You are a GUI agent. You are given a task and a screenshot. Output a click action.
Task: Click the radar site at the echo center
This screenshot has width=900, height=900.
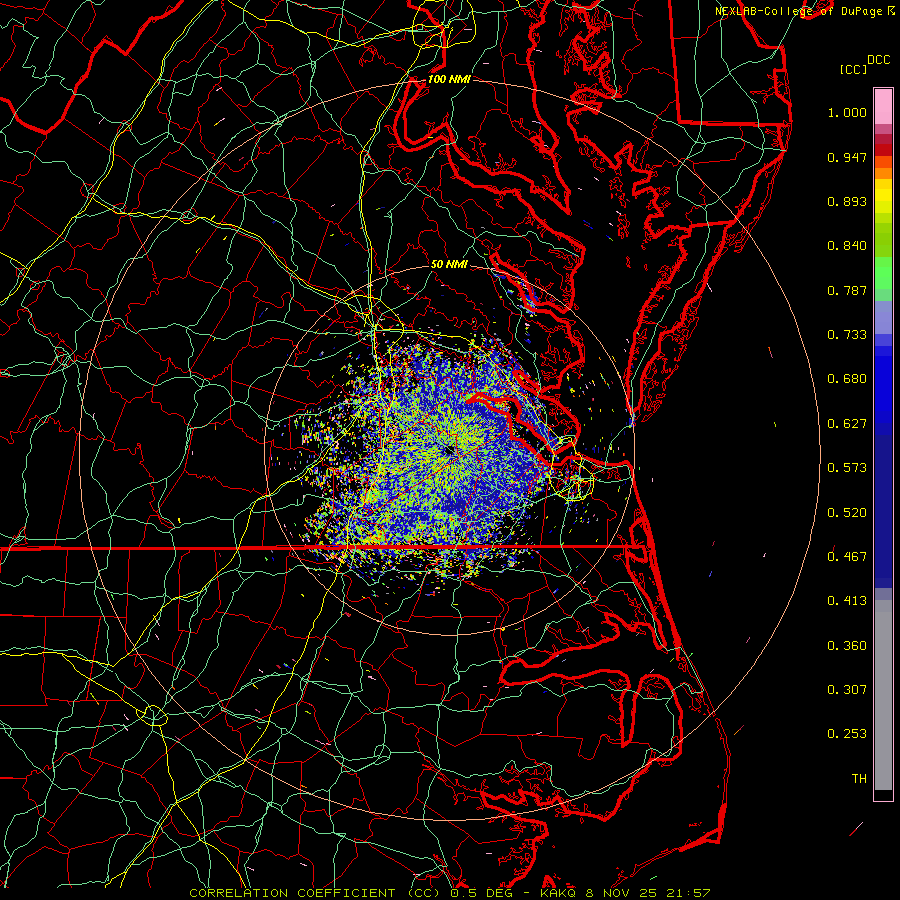[x=450, y=451]
